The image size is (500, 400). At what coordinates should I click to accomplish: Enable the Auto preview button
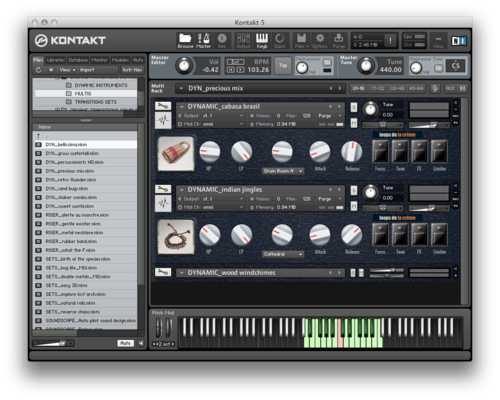(x=125, y=343)
